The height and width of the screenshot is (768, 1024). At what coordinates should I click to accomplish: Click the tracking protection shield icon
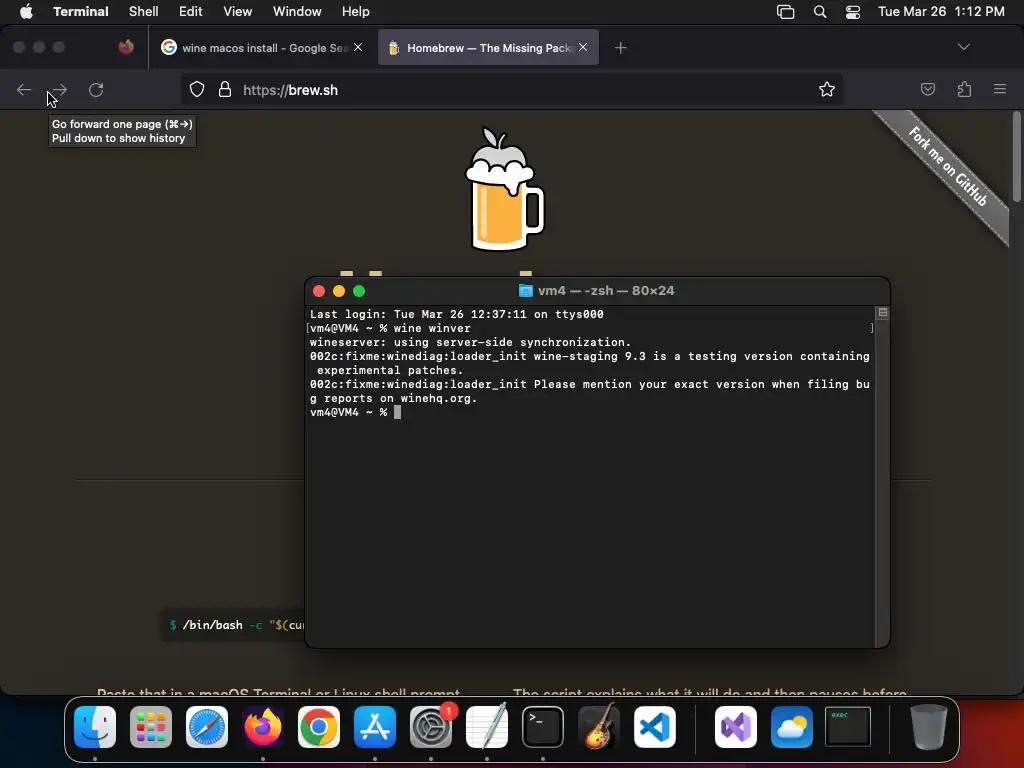[197, 89]
